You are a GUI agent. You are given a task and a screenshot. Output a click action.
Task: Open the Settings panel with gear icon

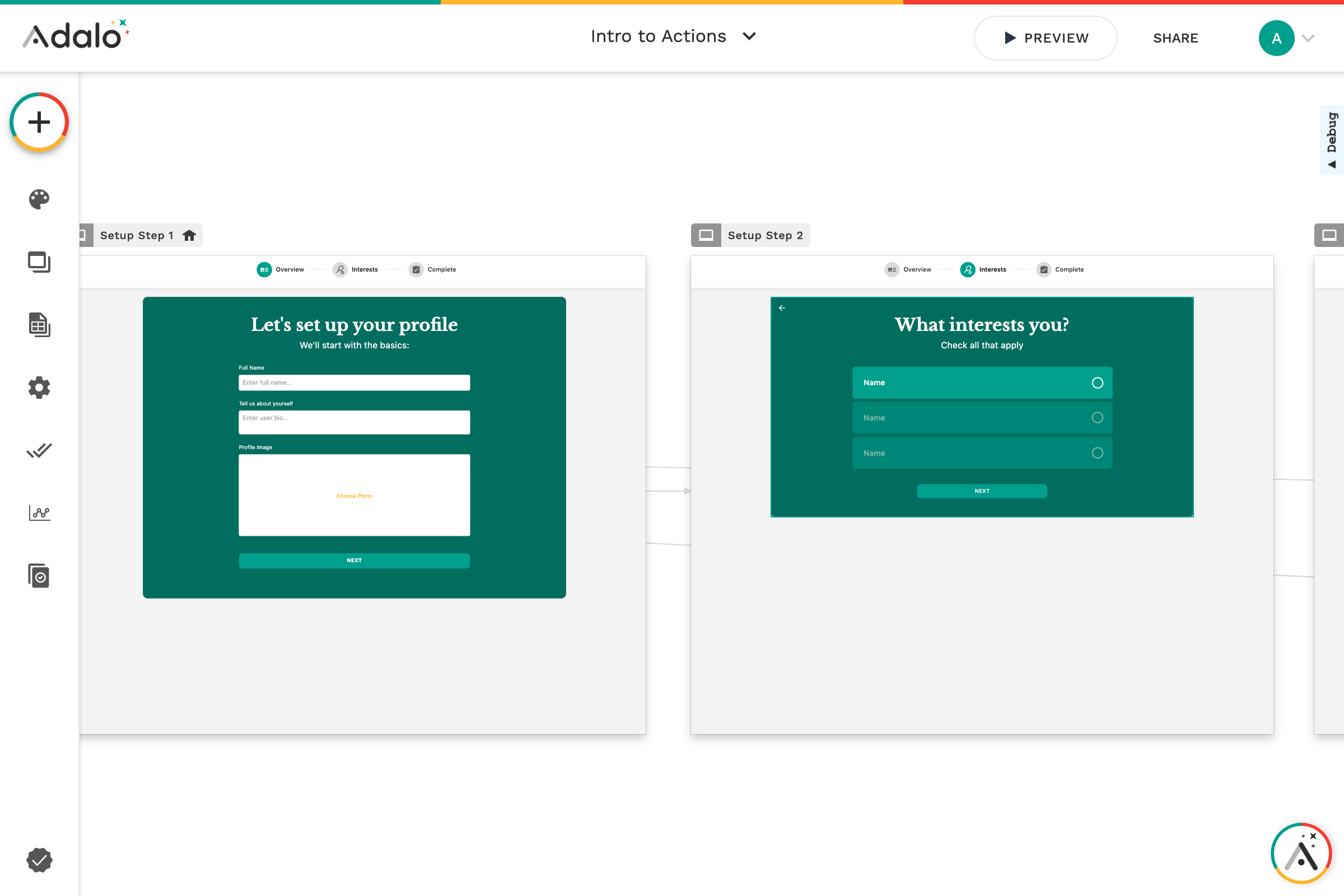point(38,388)
